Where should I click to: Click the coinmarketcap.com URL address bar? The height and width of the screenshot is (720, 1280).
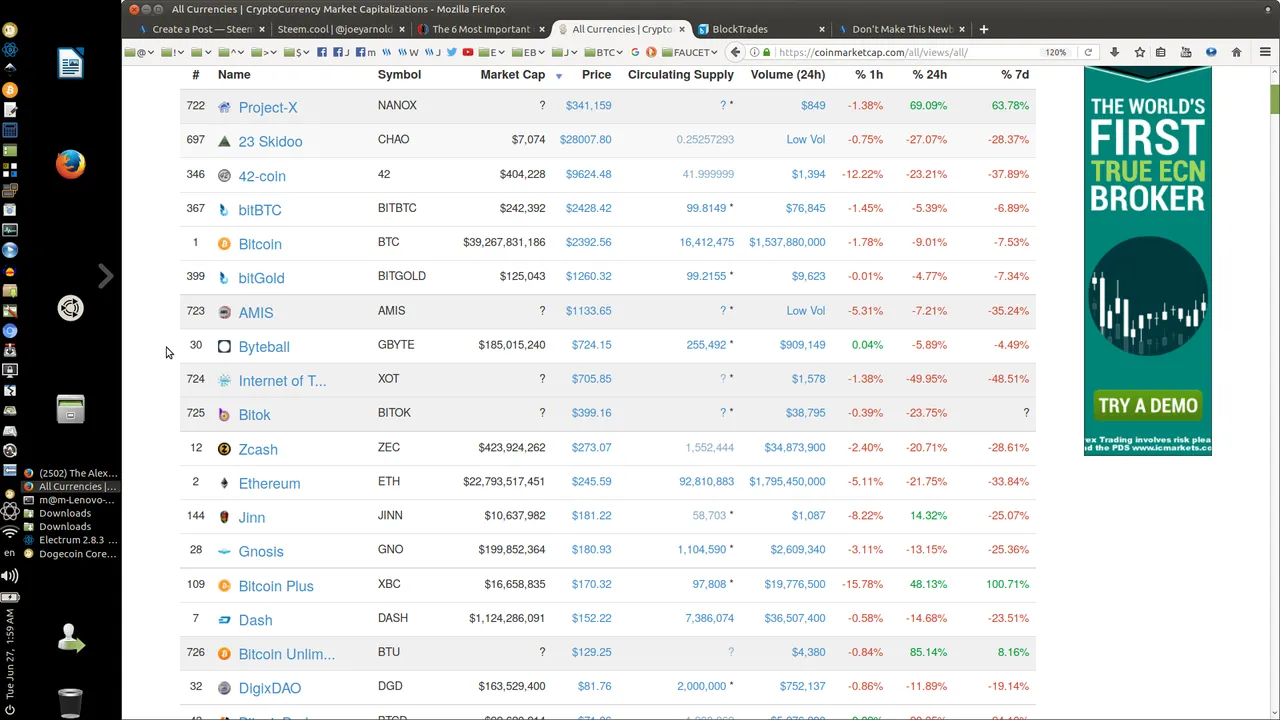pyautogui.click(x=900, y=52)
